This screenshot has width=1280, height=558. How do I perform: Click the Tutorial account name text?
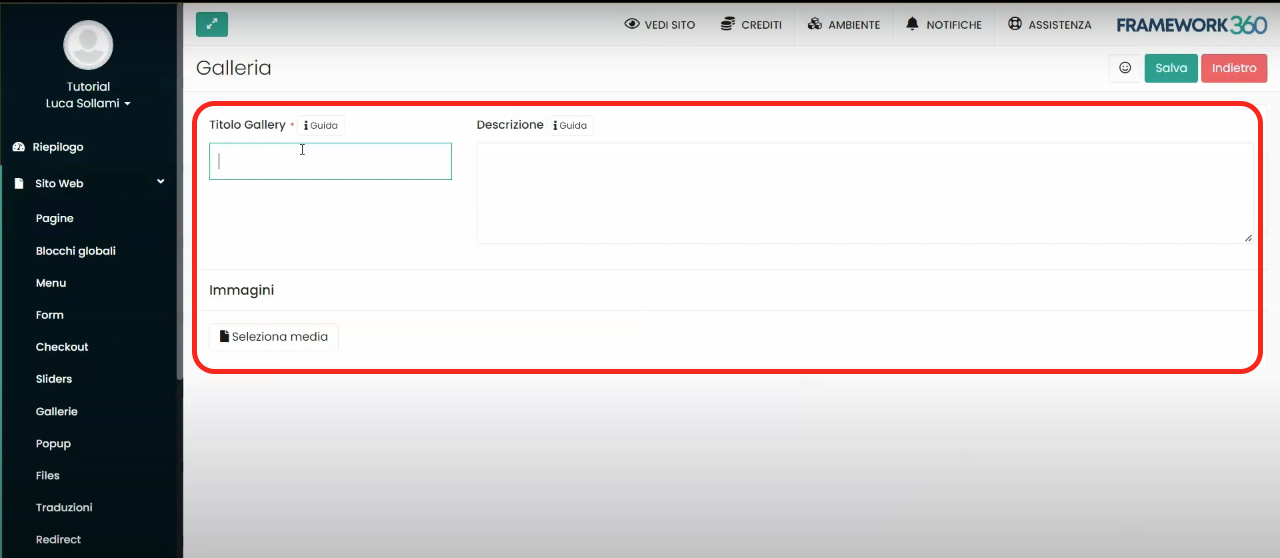point(88,87)
